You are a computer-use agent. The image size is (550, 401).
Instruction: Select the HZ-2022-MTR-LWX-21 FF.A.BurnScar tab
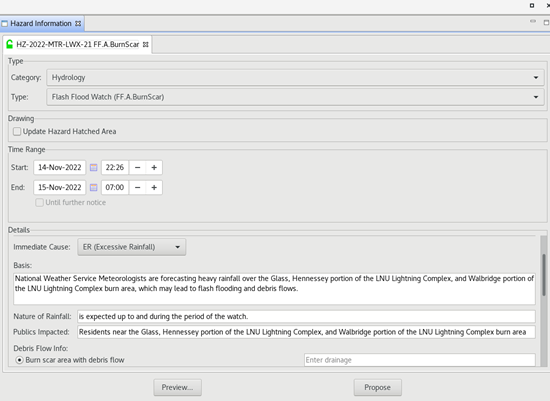pos(78,45)
